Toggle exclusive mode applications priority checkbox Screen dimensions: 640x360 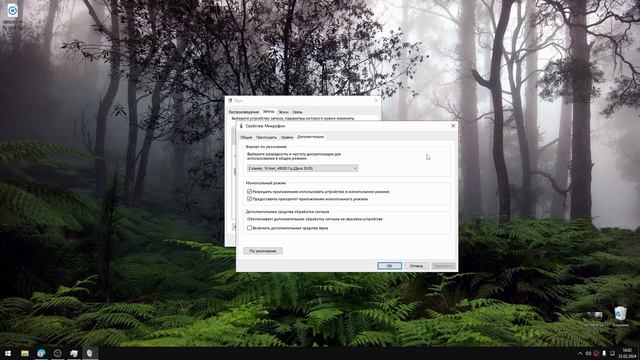[249, 199]
